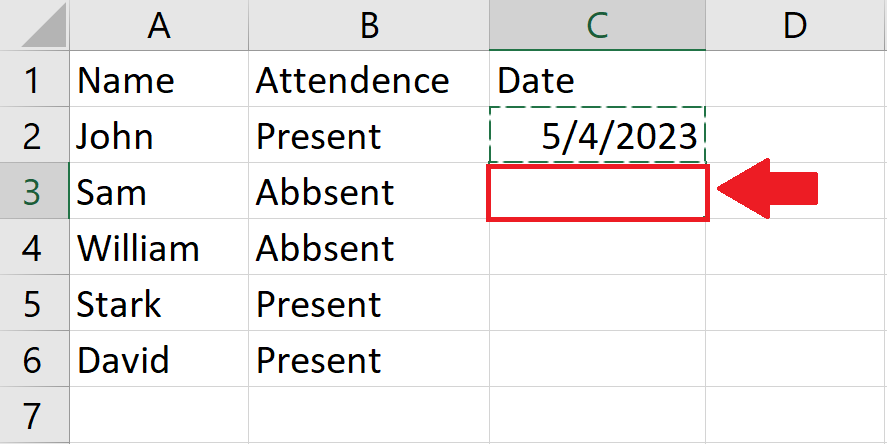
Task: Select row 3 header
Action: pos(35,191)
